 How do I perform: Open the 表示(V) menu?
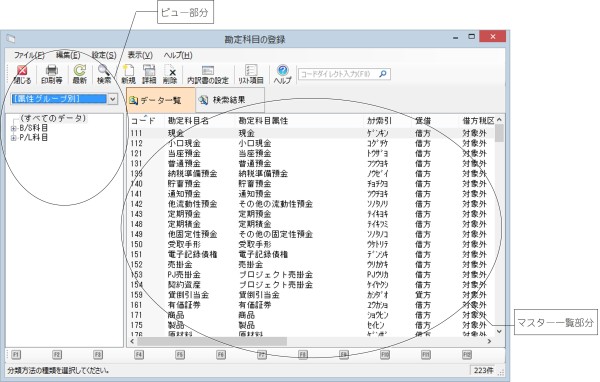[x=140, y=55]
